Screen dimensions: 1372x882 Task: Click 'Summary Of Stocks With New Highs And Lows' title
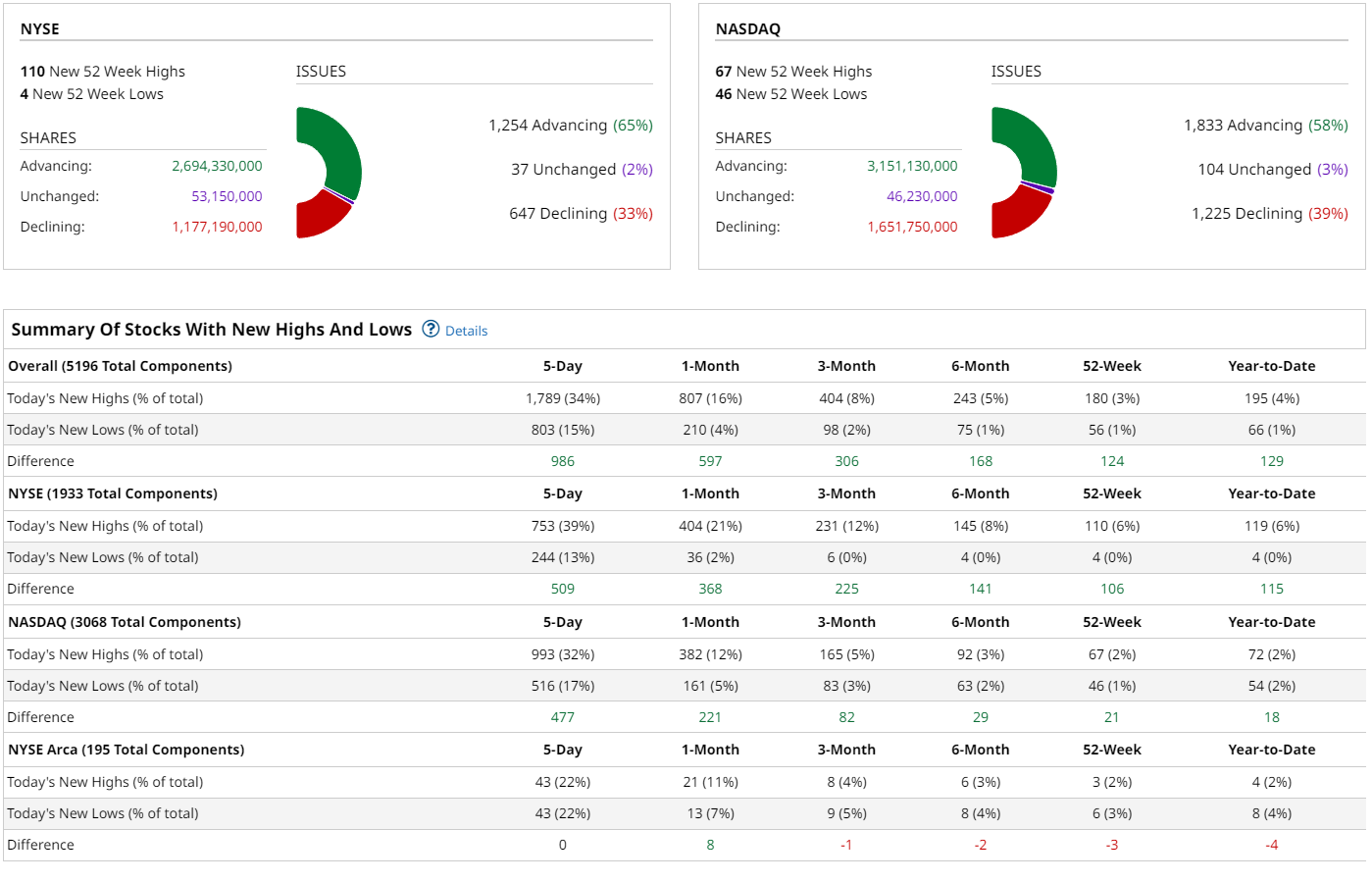[212, 329]
